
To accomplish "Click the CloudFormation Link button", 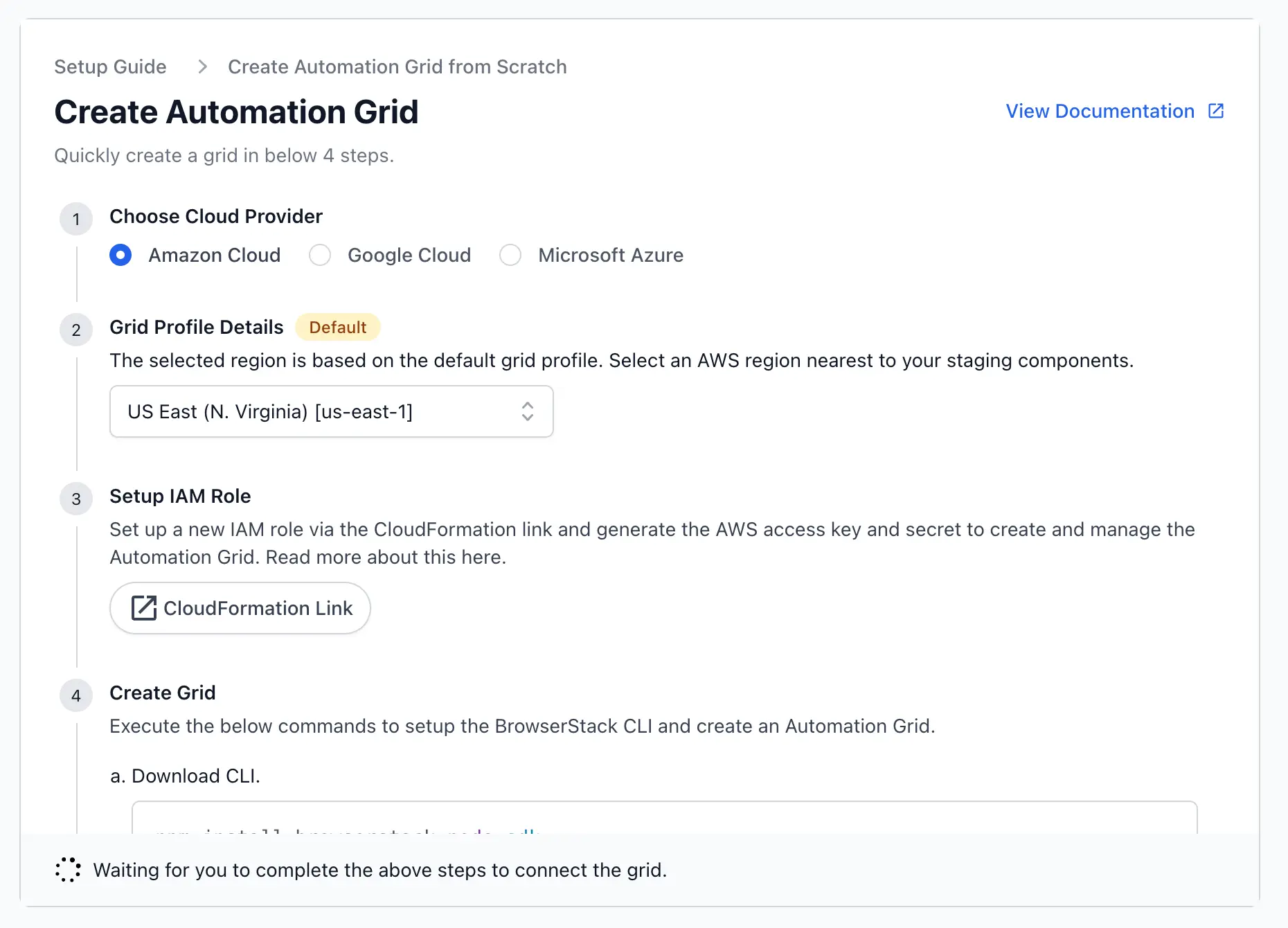I will pyautogui.click(x=240, y=608).
